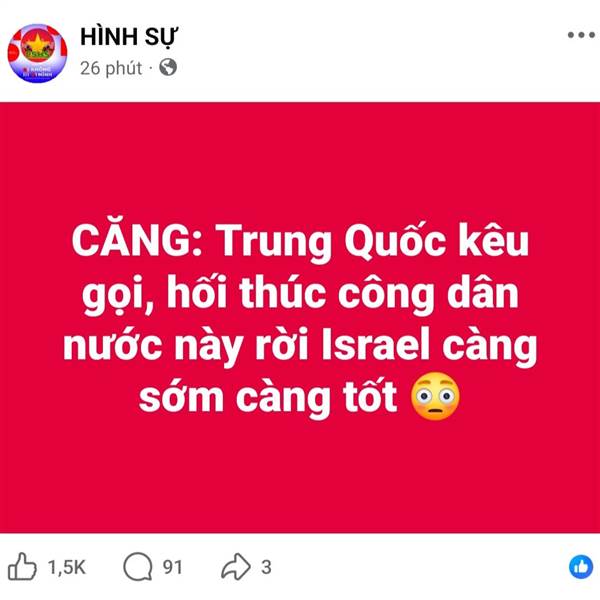Click the comment bubble icon
600x600 pixels.
point(137,567)
